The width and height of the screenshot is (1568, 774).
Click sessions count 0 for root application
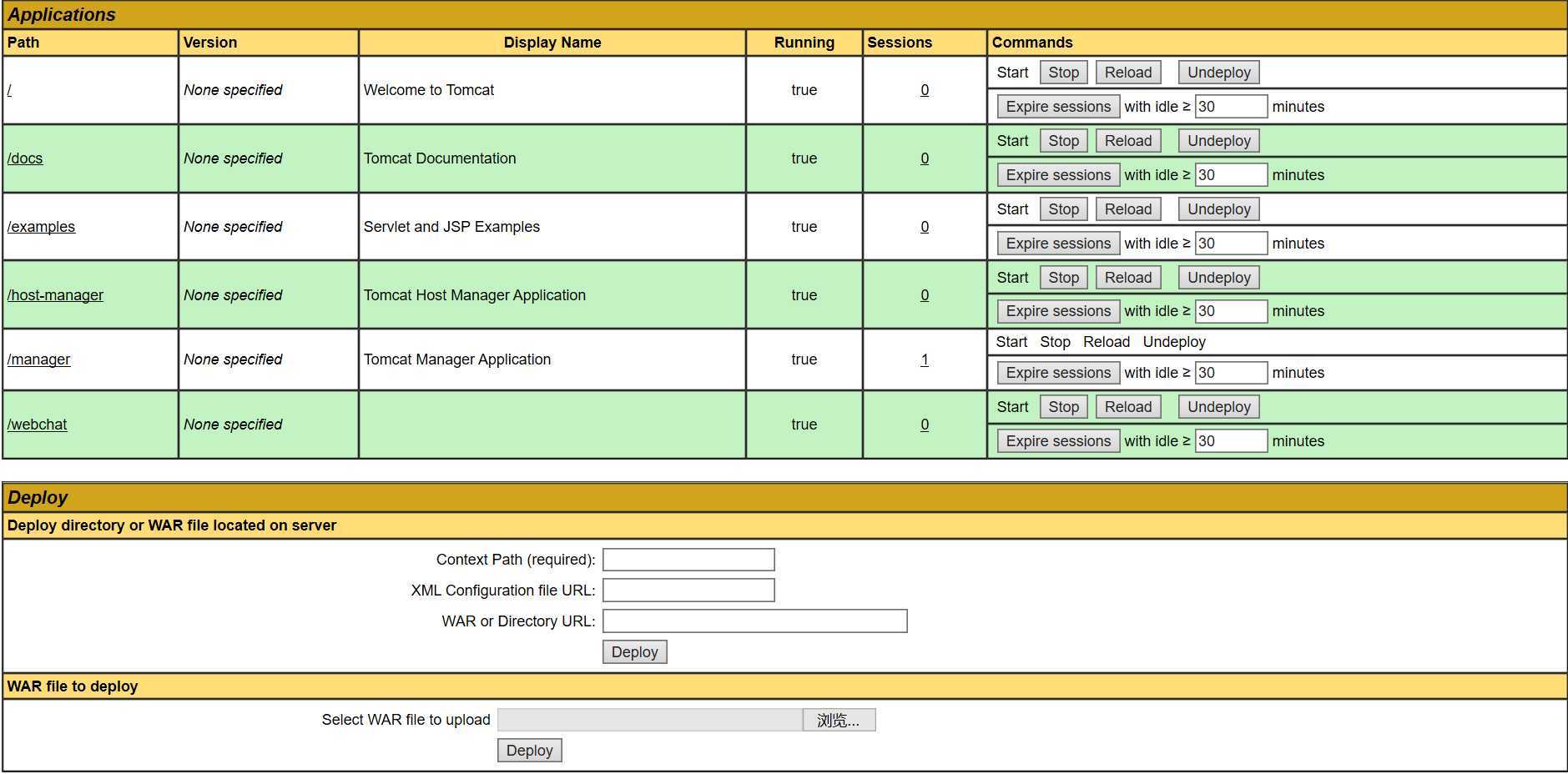pyautogui.click(x=925, y=90)
